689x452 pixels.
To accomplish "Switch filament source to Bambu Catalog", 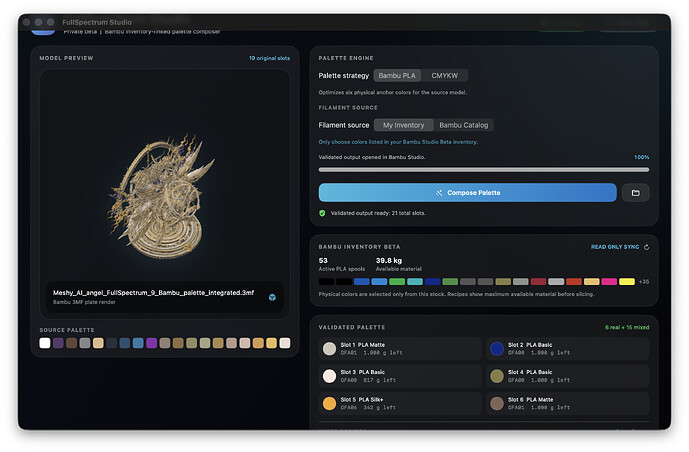I will click(464, 125).
